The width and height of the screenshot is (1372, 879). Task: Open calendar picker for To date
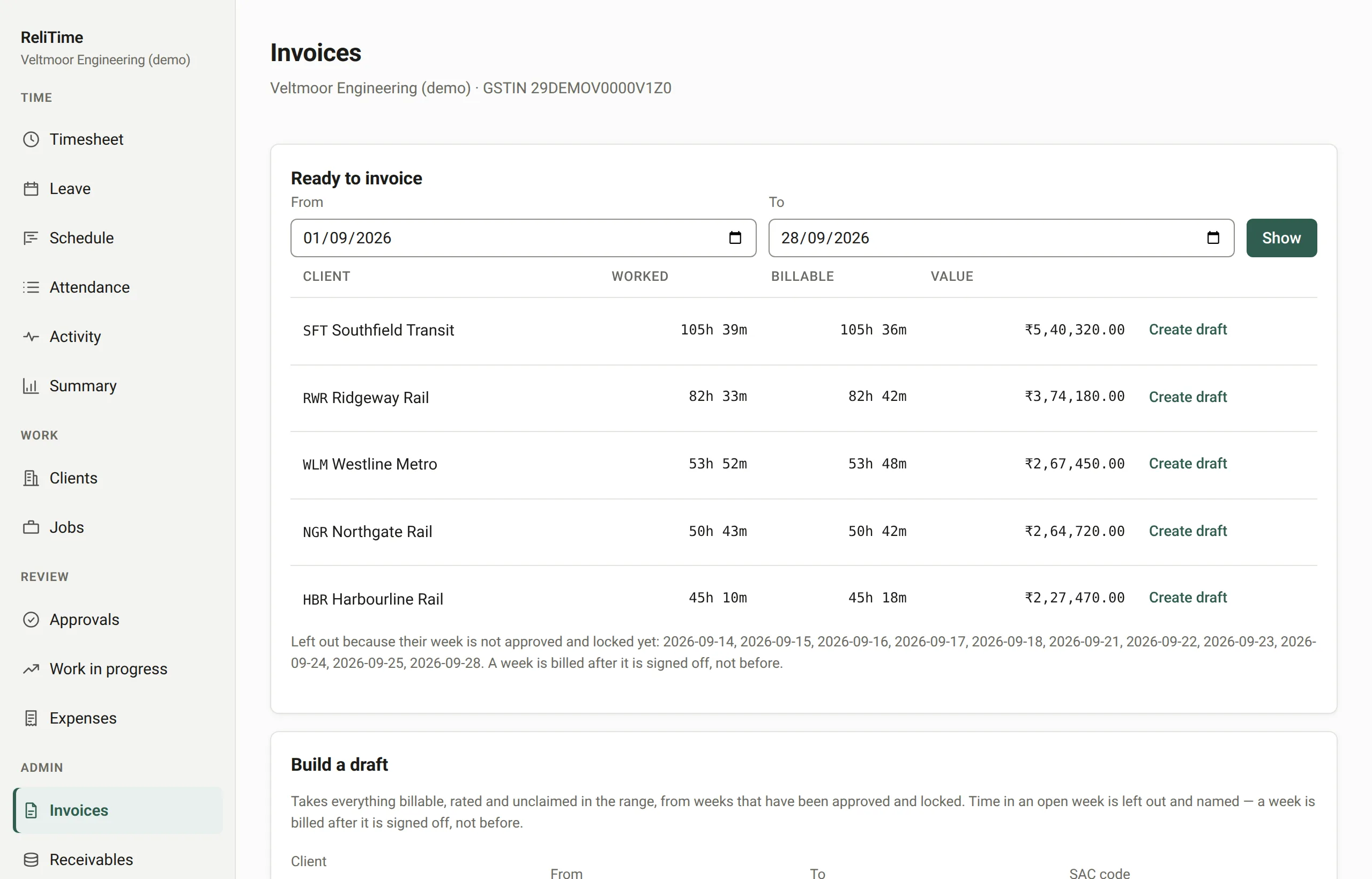tap(1213, 238)
